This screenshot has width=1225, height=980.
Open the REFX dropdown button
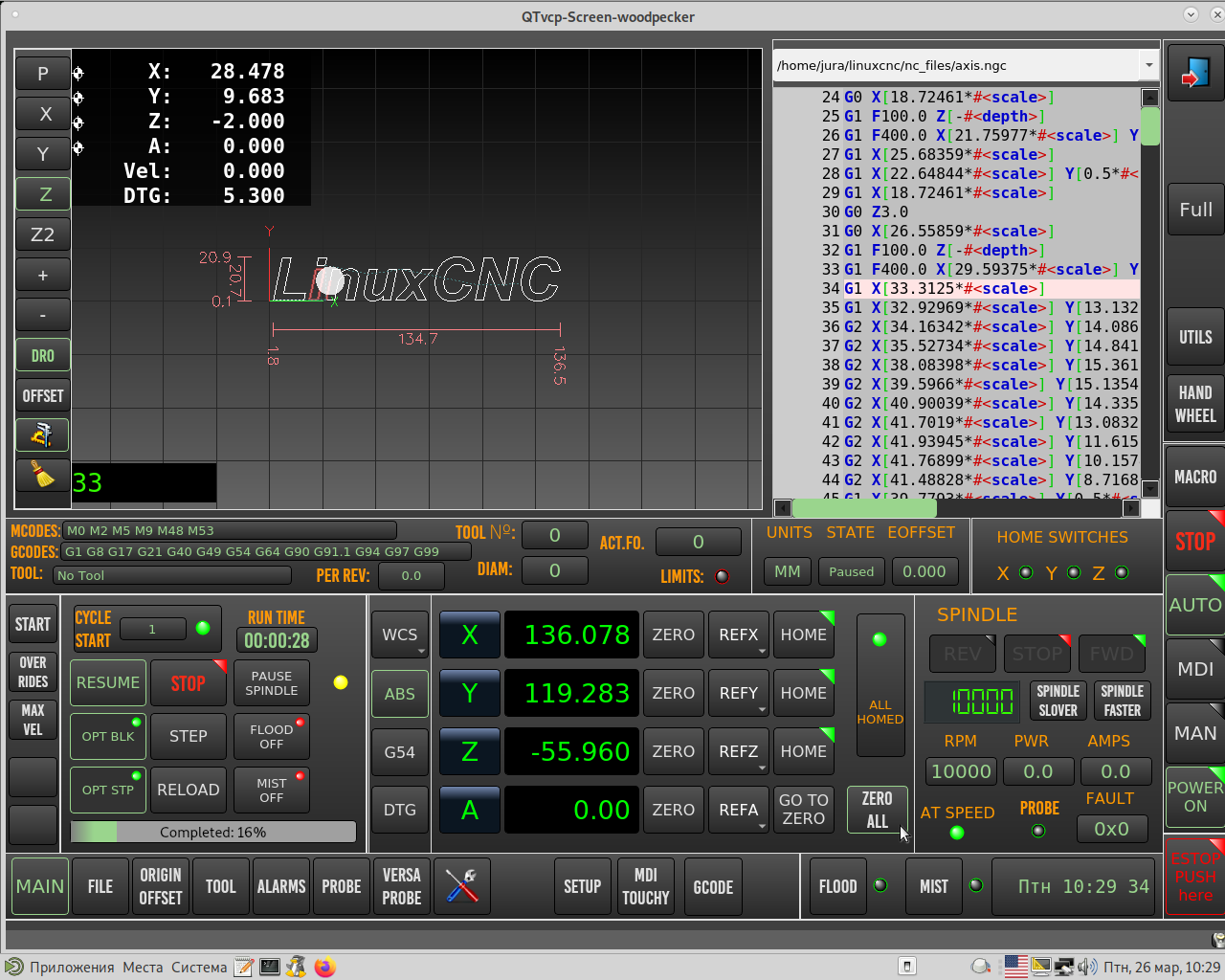click(738, 635)
